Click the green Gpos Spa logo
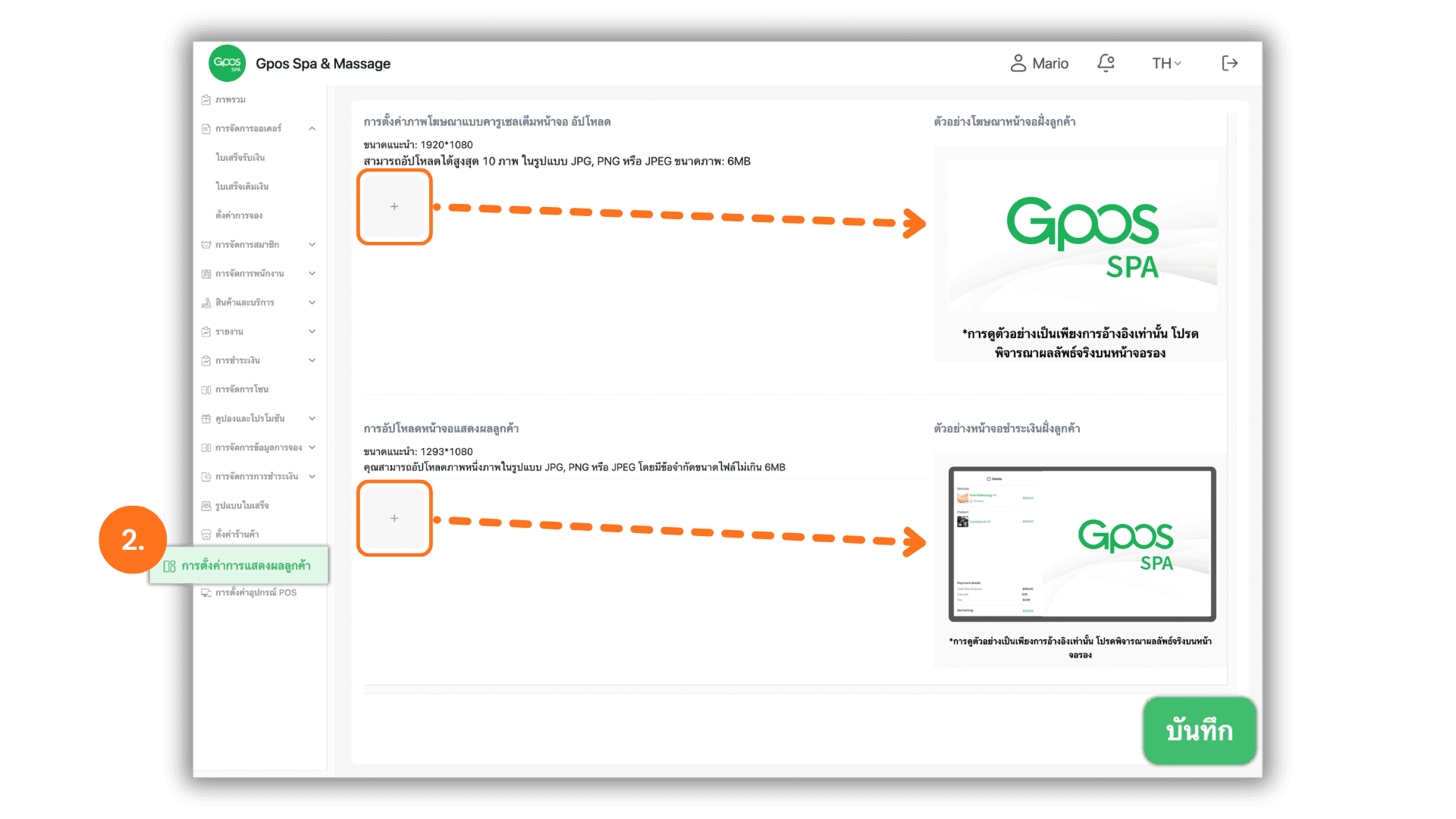This screenshot has width=1456, height=819. tap(227, 63)
